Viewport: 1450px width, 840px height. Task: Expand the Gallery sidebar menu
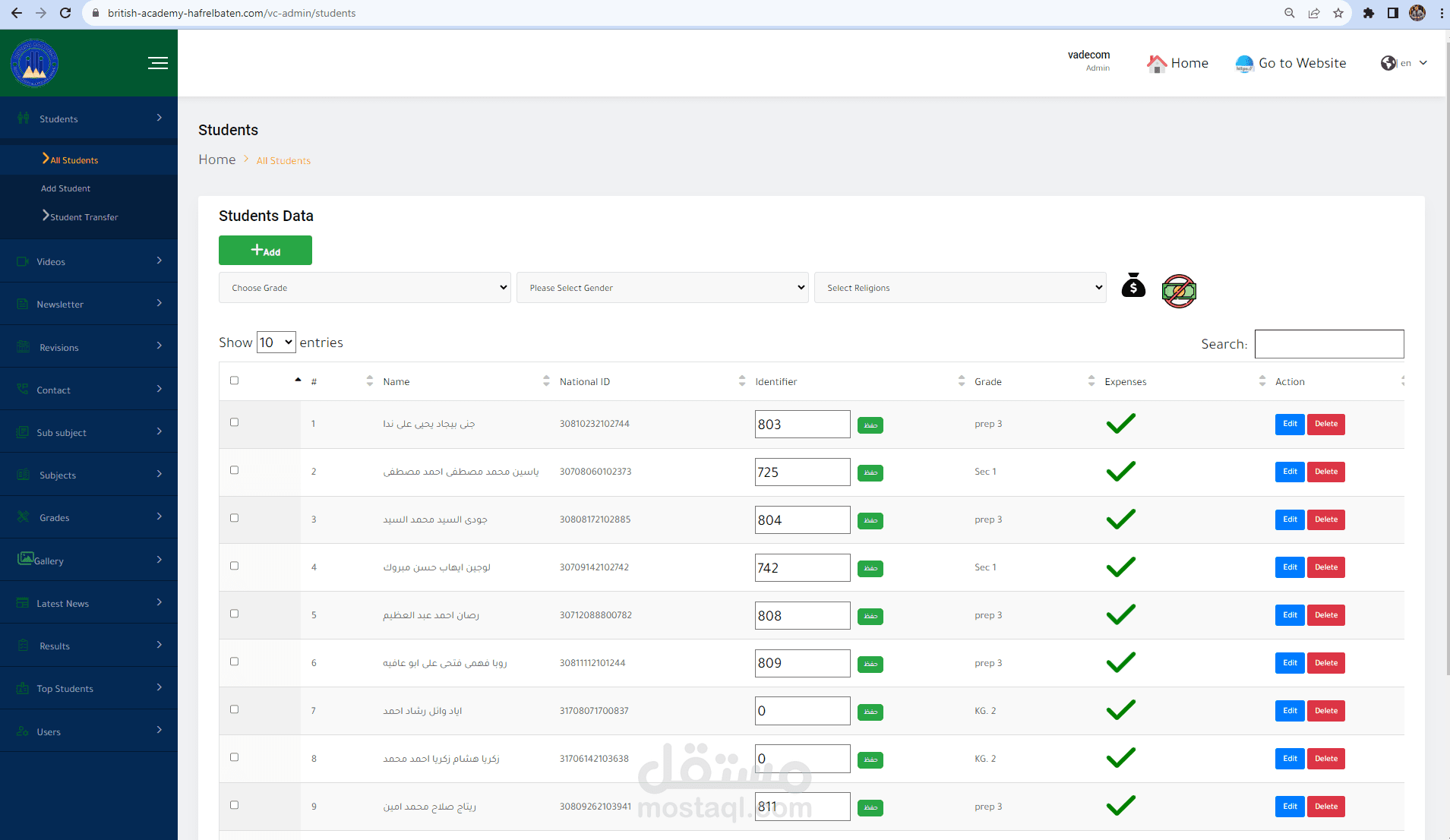[89, 561]
